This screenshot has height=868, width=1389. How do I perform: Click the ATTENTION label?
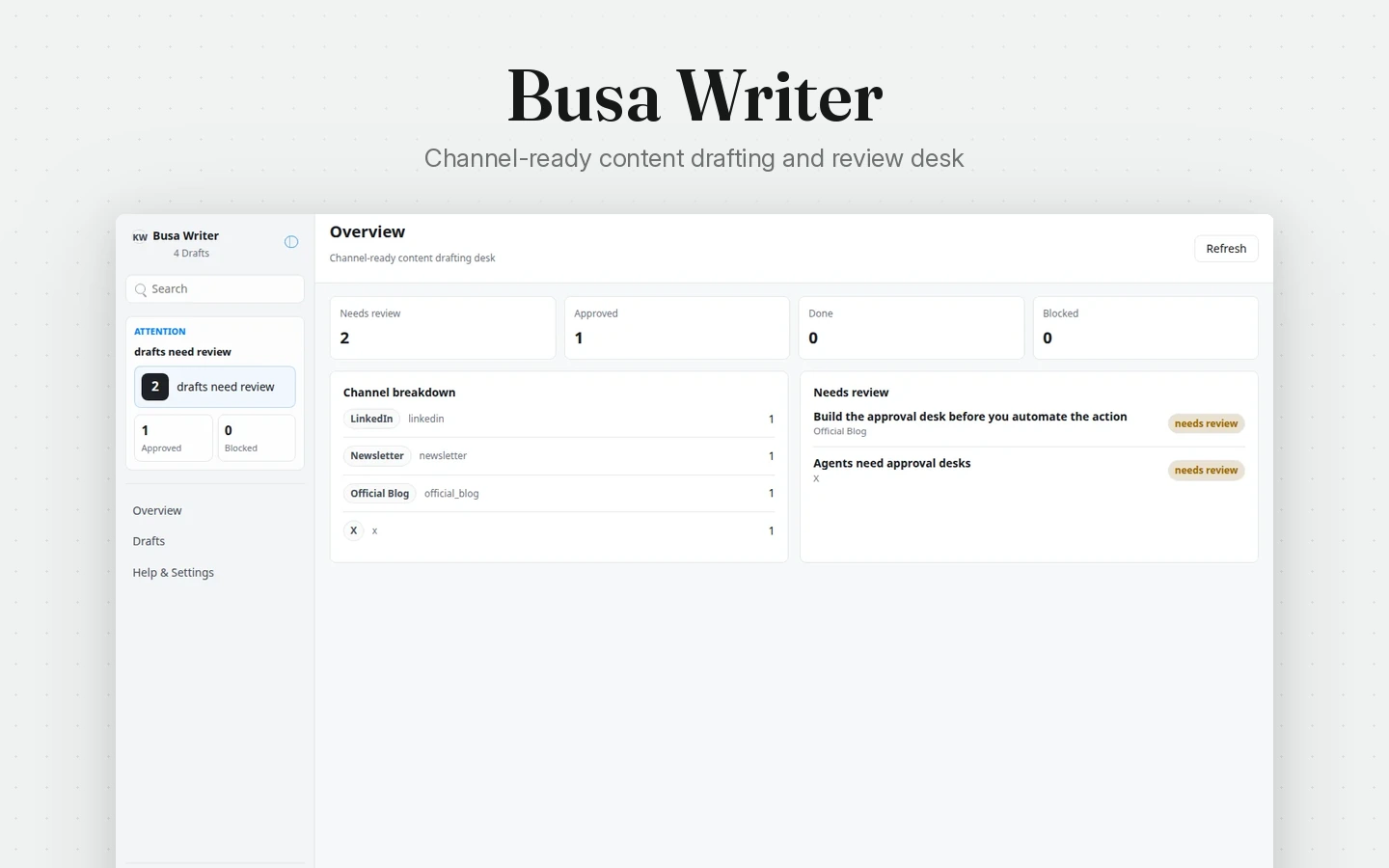point(160,332)
